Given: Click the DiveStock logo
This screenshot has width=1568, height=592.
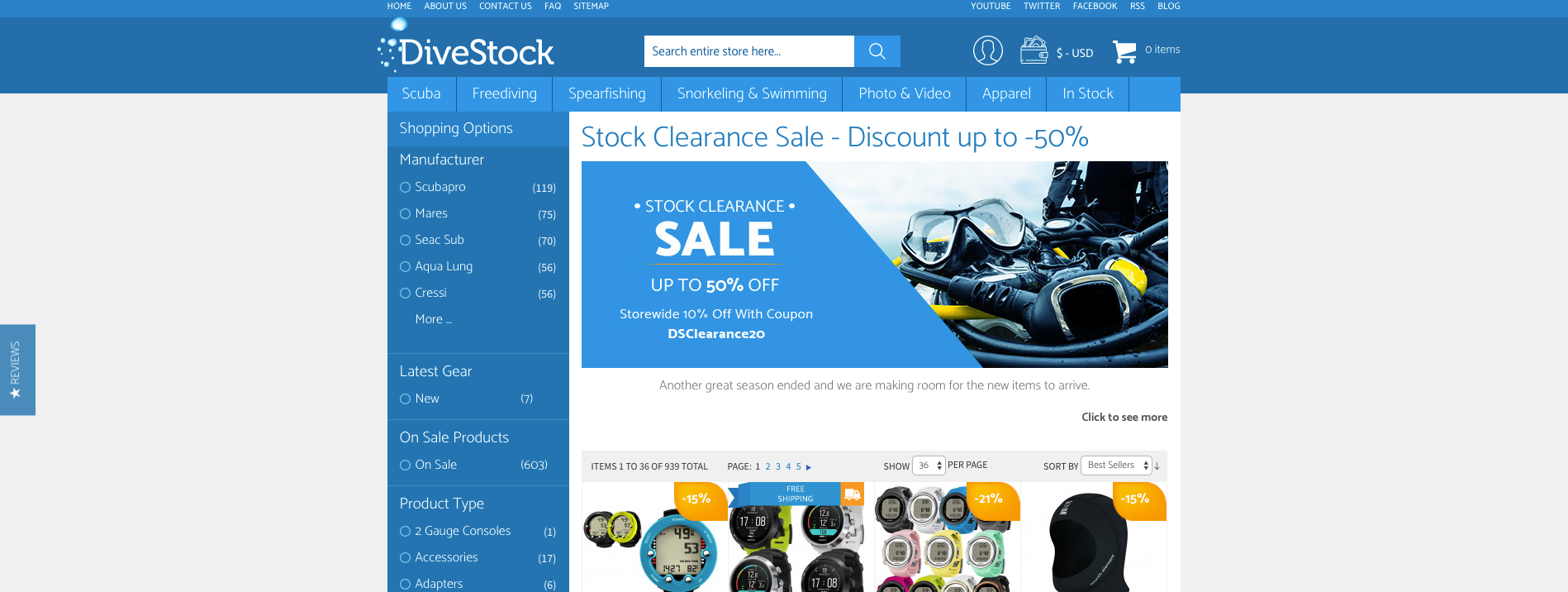Looking at the screenshot, I should (467, 46).
